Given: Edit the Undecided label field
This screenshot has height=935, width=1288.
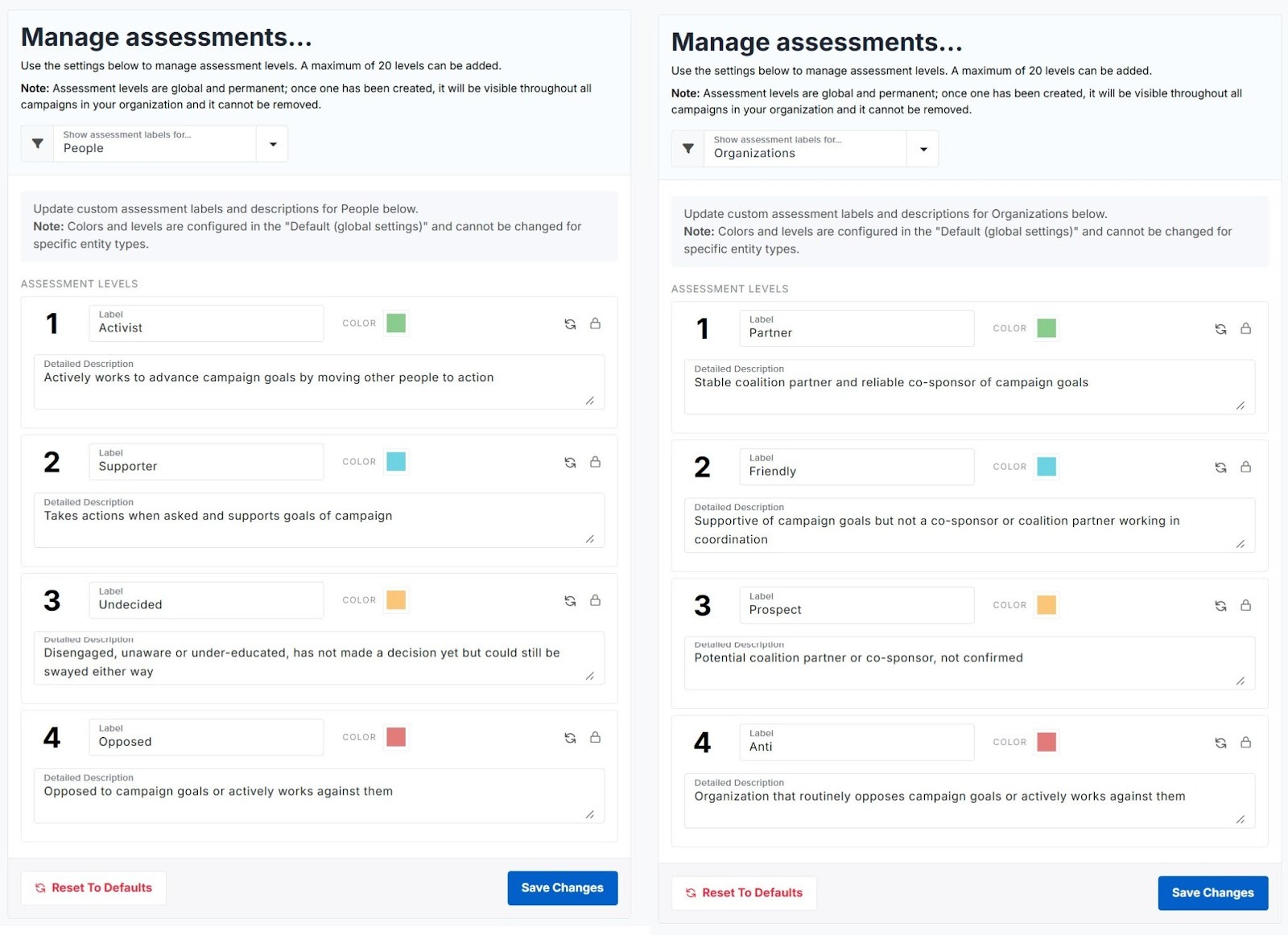Looking at the screenshot, I should (206, 600).
